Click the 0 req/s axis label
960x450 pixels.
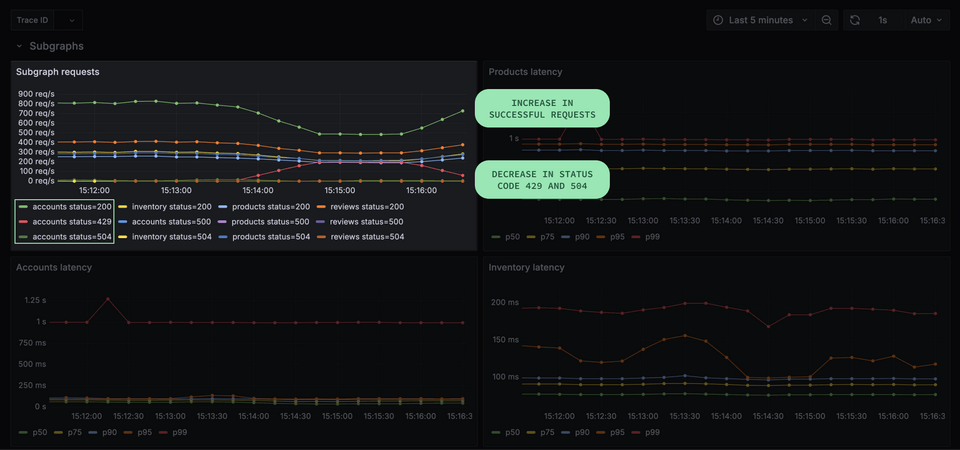coord(40,181)
